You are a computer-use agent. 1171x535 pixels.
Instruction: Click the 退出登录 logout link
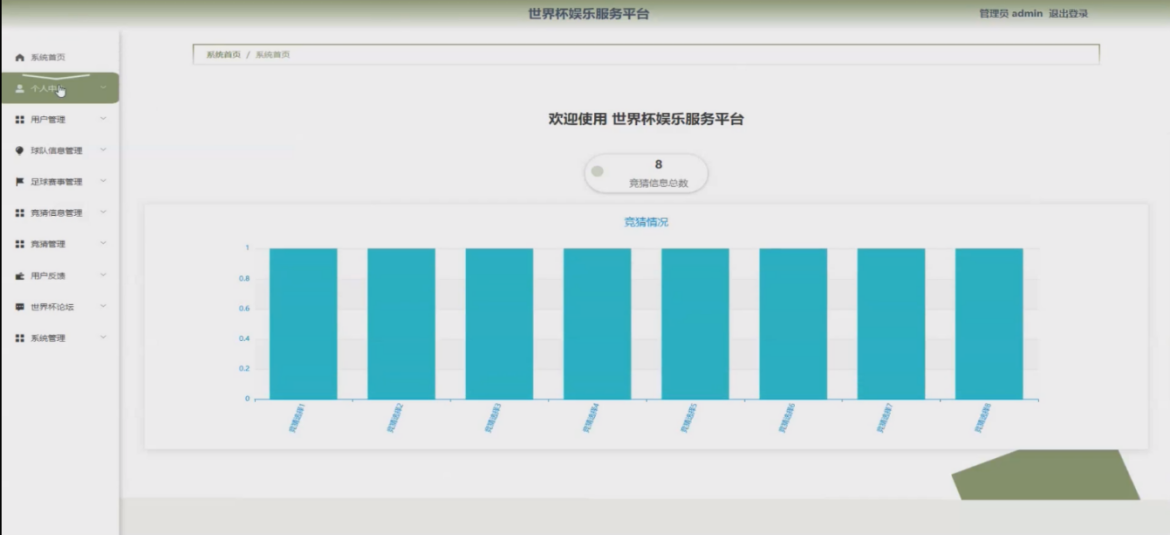tap(1068, 13)
